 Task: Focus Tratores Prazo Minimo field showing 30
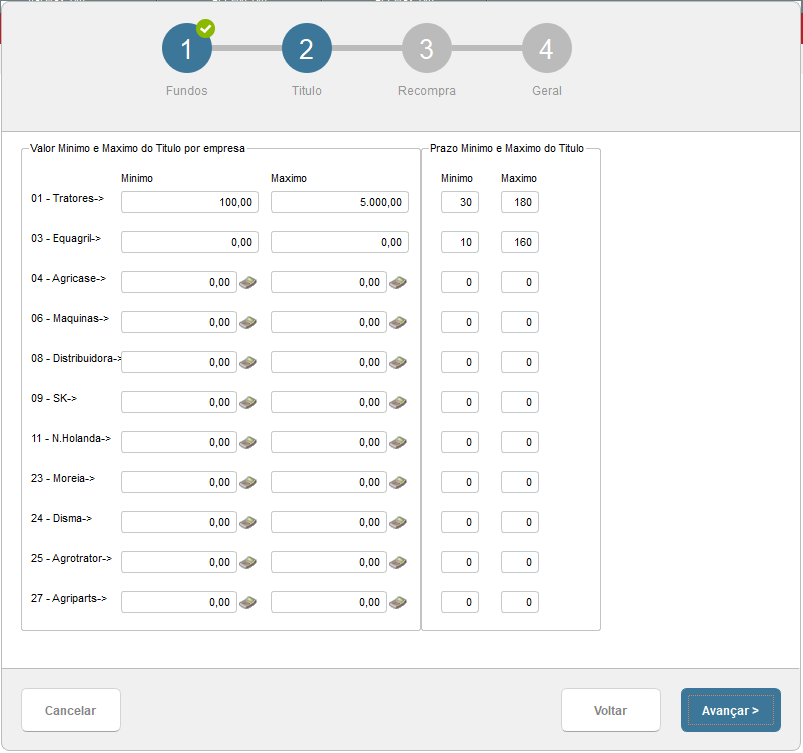click(460, 202)
